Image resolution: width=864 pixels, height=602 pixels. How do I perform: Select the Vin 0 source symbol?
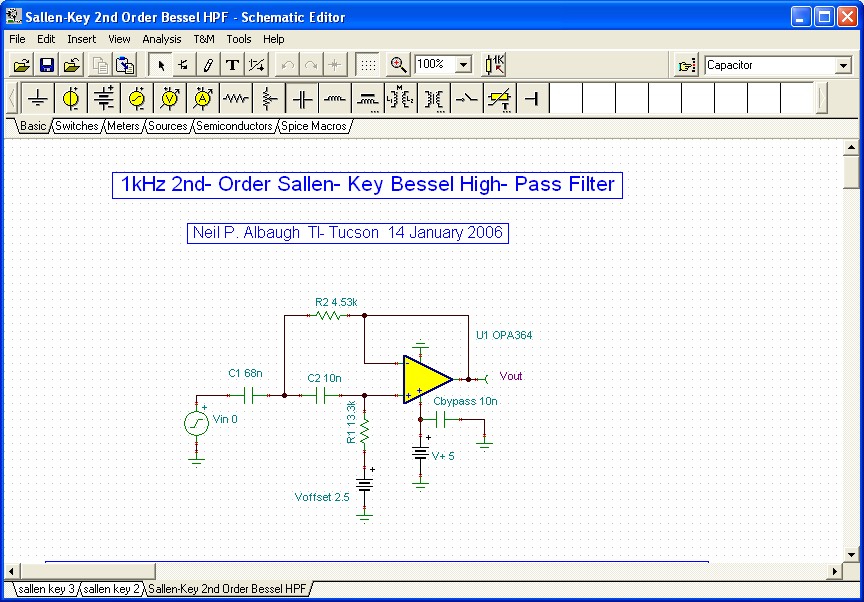point(196,424)
